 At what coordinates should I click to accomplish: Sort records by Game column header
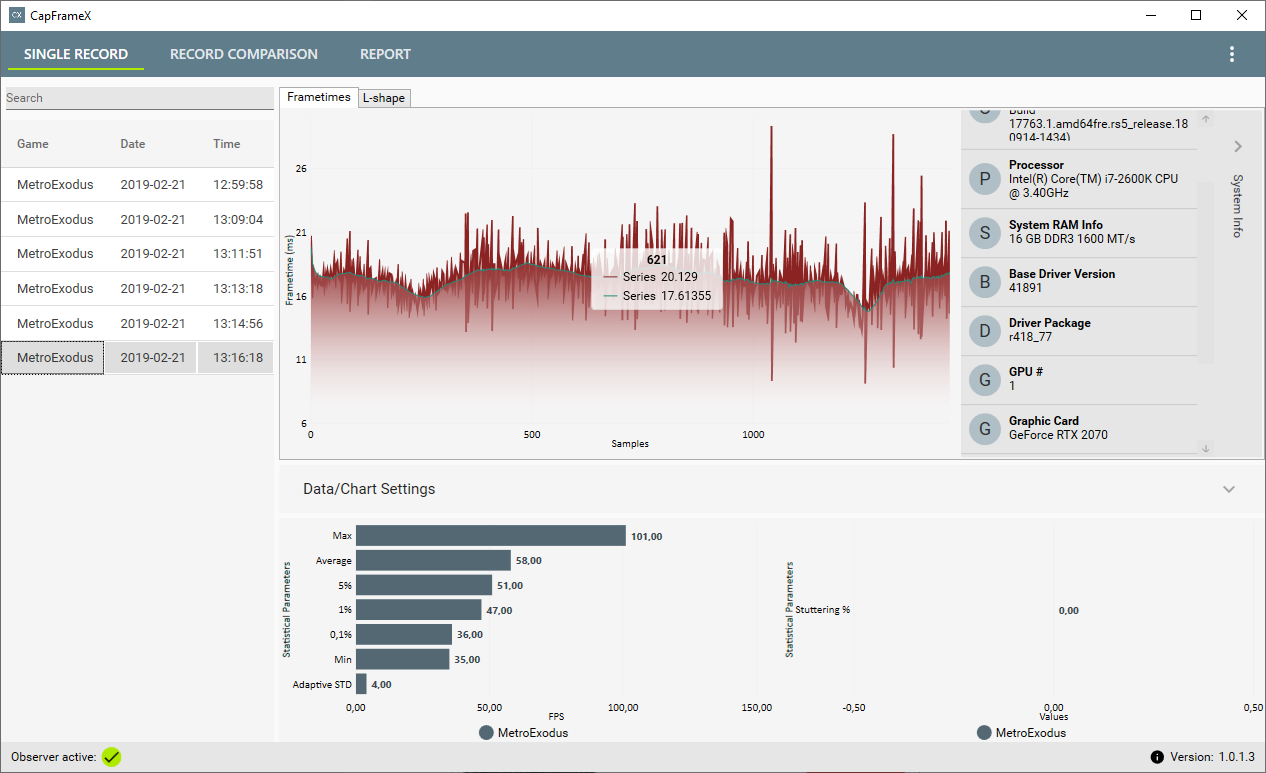pos(33,144)
